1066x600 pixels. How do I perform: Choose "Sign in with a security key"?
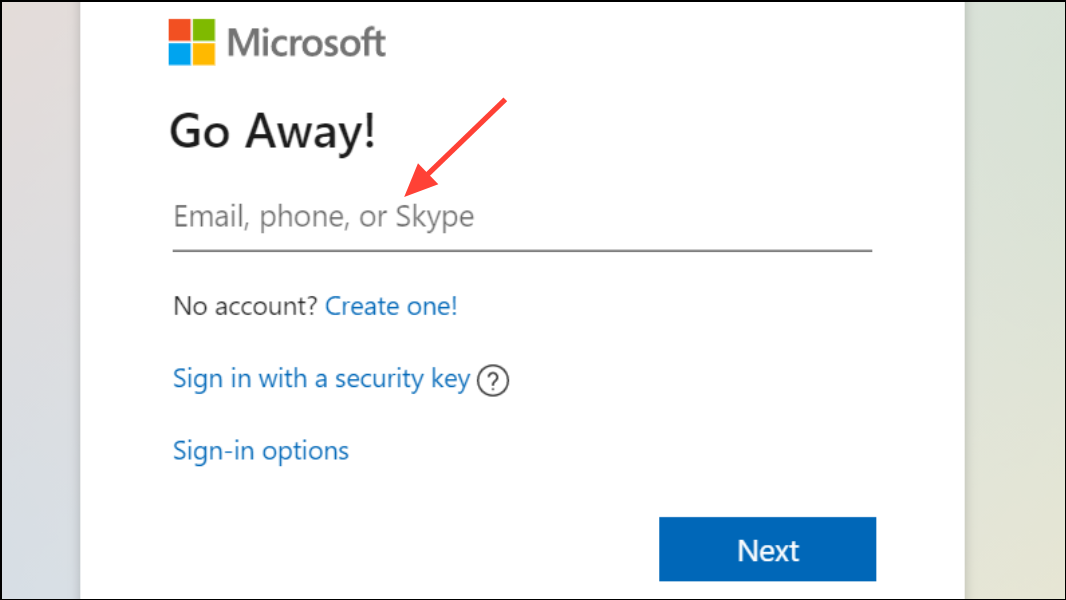tap(322, 378)
